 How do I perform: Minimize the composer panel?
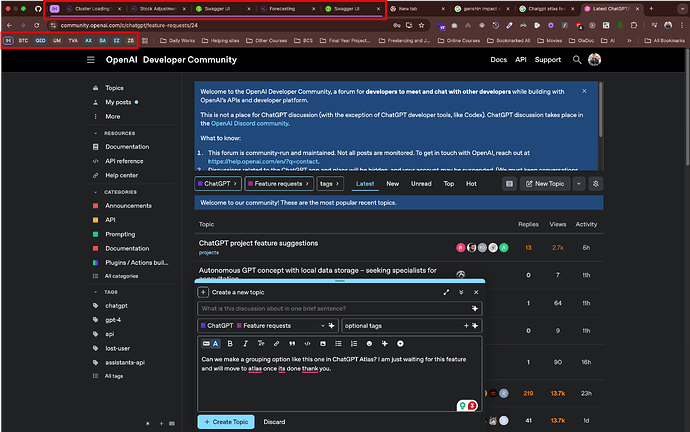coord(461,292)
